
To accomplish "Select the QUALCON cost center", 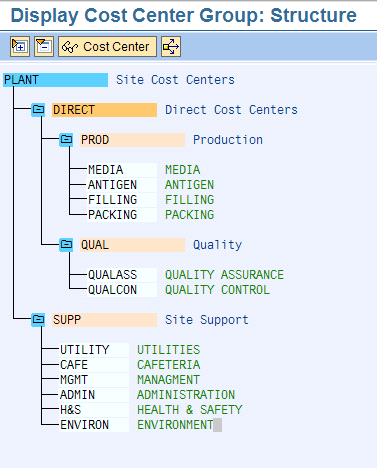I will pos(122,290).
